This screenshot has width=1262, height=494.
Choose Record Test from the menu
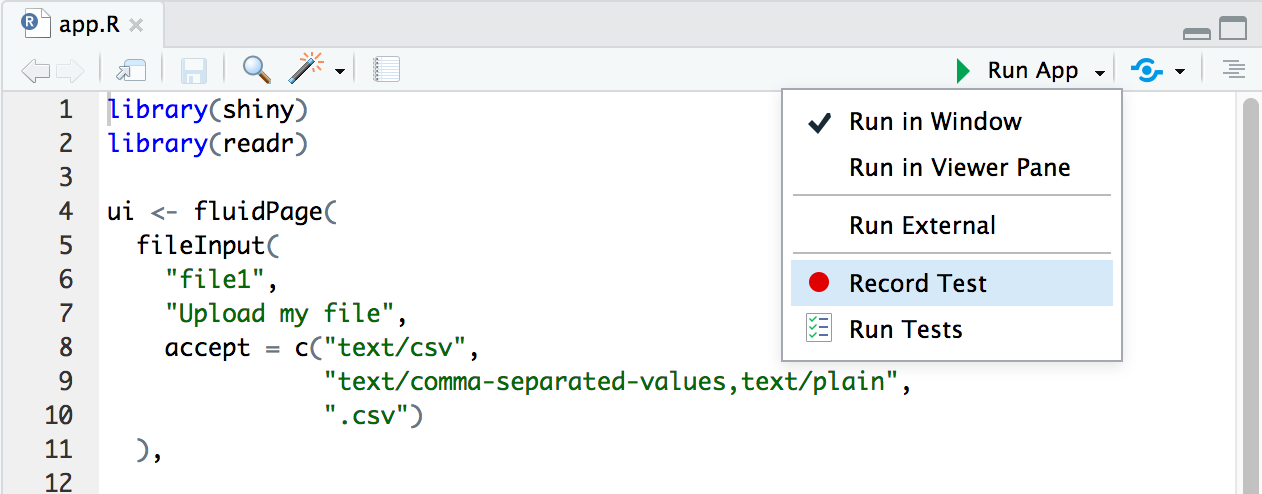pos(917,284)
